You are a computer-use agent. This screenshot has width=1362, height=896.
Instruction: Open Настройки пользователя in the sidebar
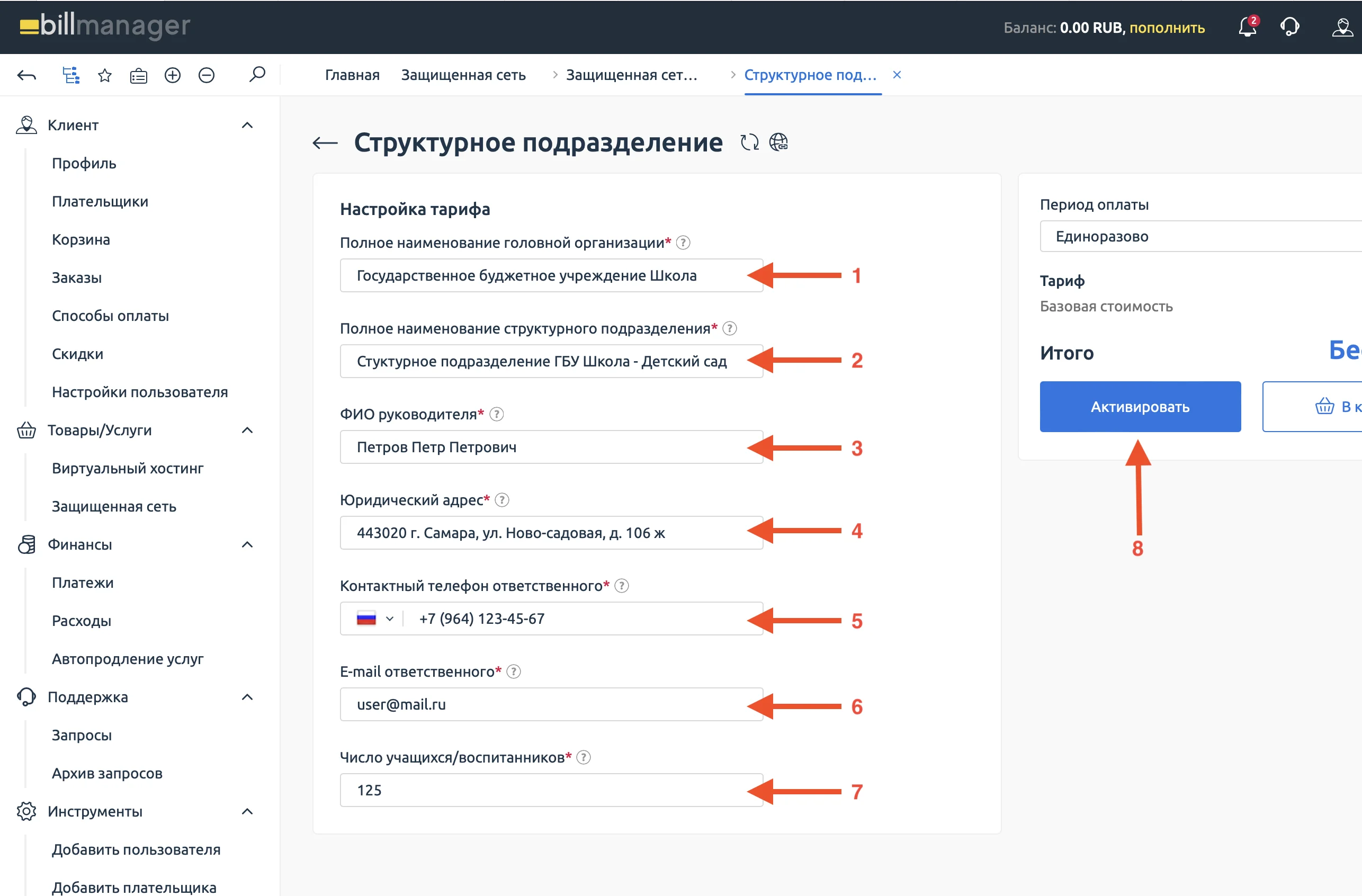click(x=140, y=392)
